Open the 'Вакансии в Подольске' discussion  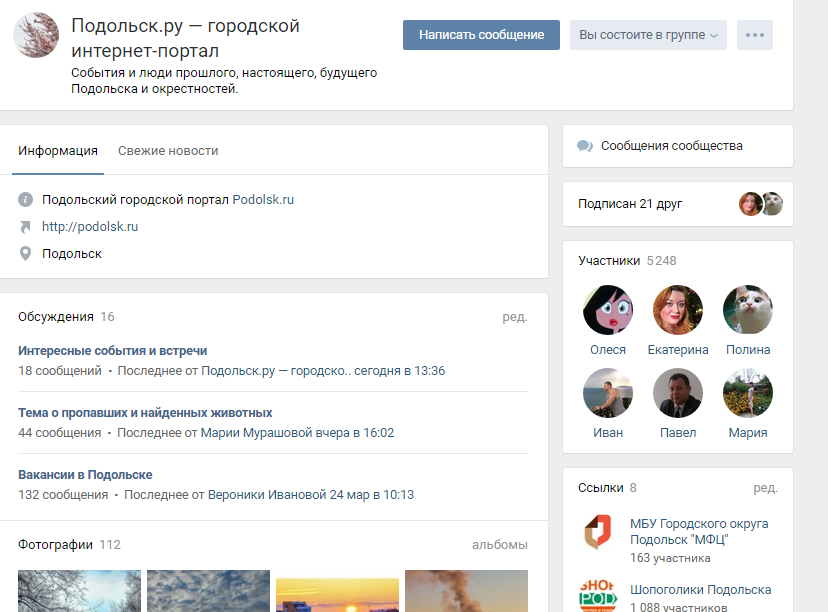point(85,475)
